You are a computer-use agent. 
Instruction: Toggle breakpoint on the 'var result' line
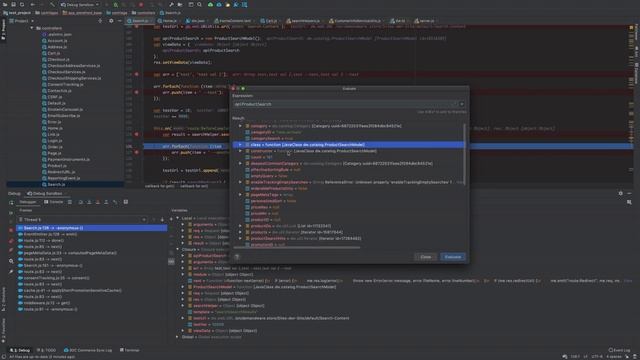tap(137, 134)
